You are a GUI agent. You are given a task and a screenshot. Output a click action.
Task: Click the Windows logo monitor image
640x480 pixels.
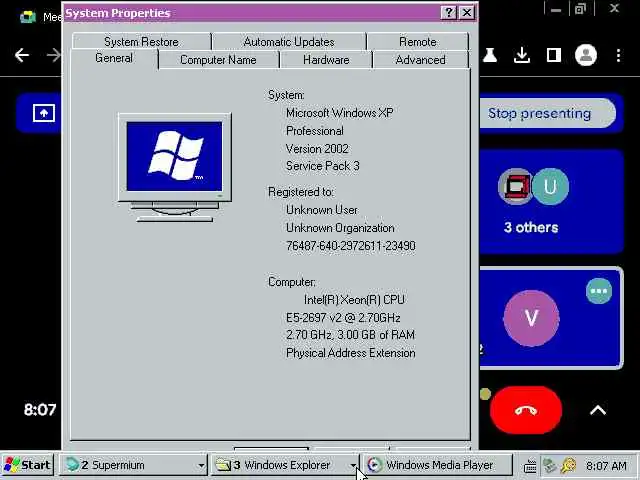[175, 167]
